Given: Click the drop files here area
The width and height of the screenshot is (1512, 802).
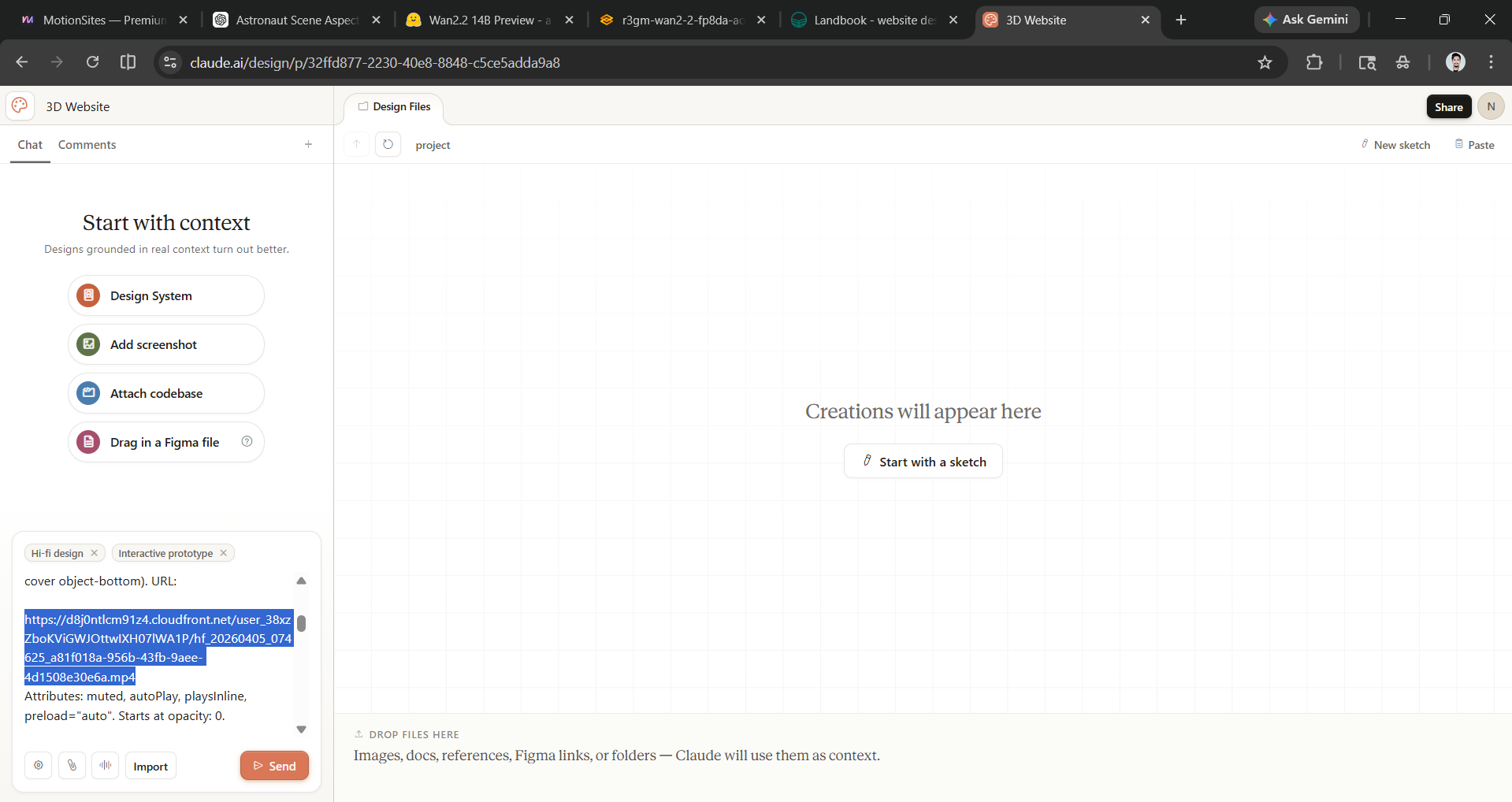Looking at the screenshot, I should (x=923, y=757).
